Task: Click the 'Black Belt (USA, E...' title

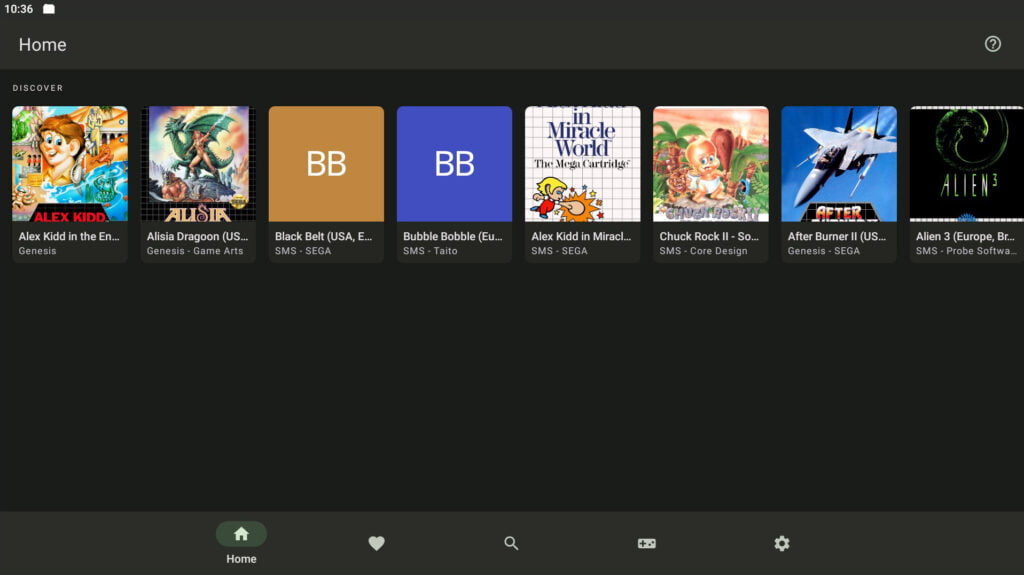Action: coord(323,237)
